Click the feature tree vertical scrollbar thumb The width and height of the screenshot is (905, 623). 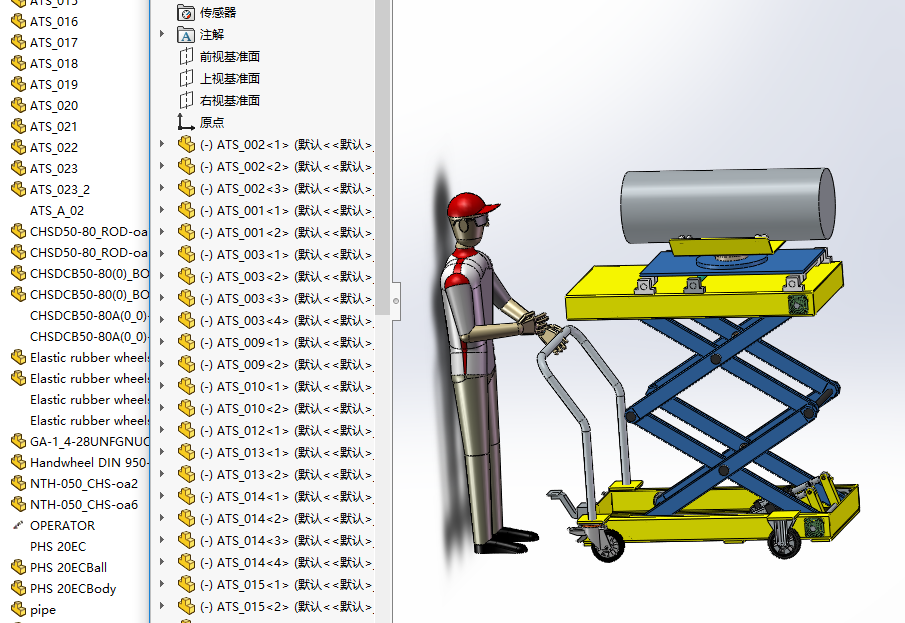tap(382, 156)
